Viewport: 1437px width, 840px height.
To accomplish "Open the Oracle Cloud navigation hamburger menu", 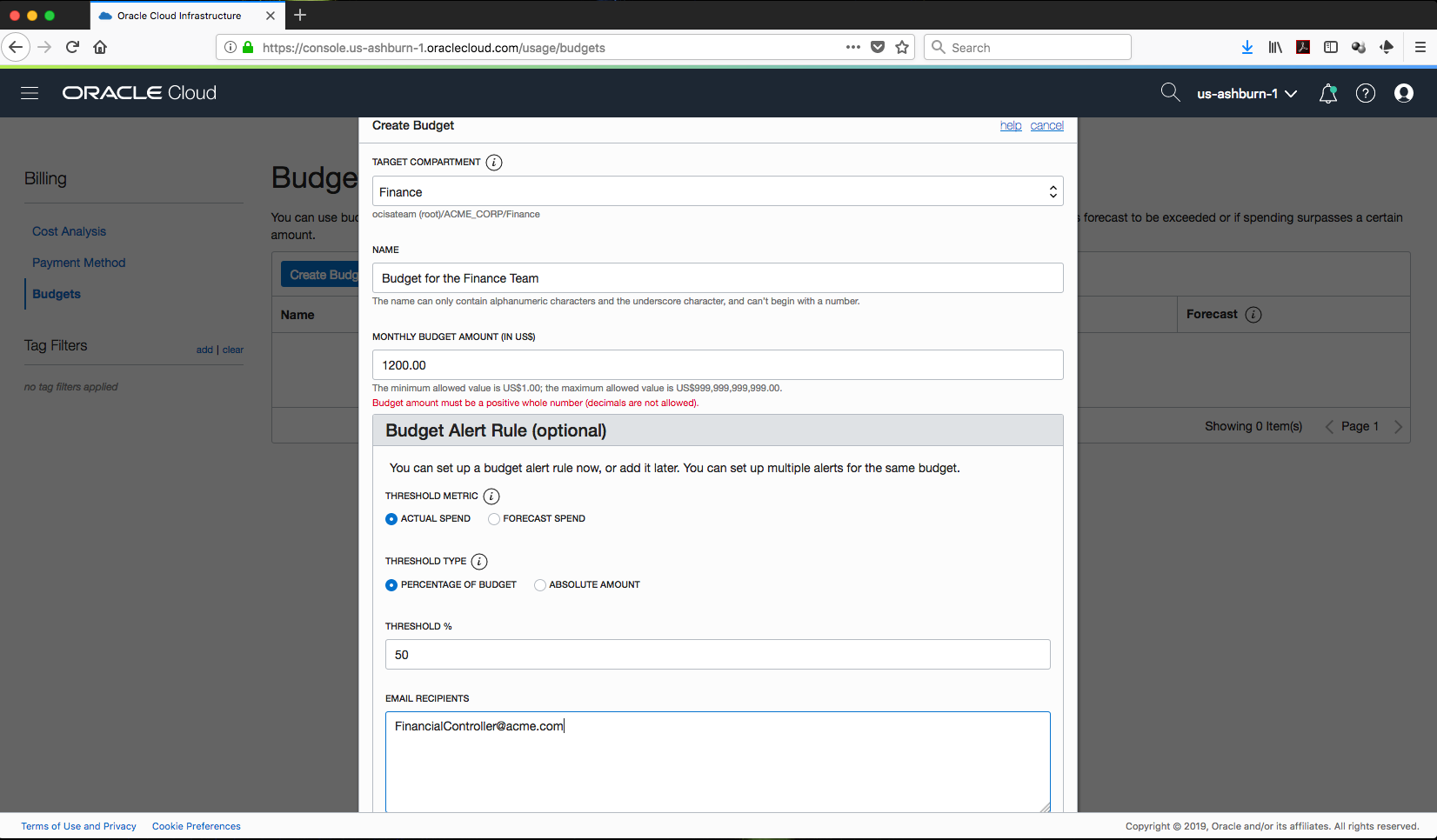I will coord(30,93).
